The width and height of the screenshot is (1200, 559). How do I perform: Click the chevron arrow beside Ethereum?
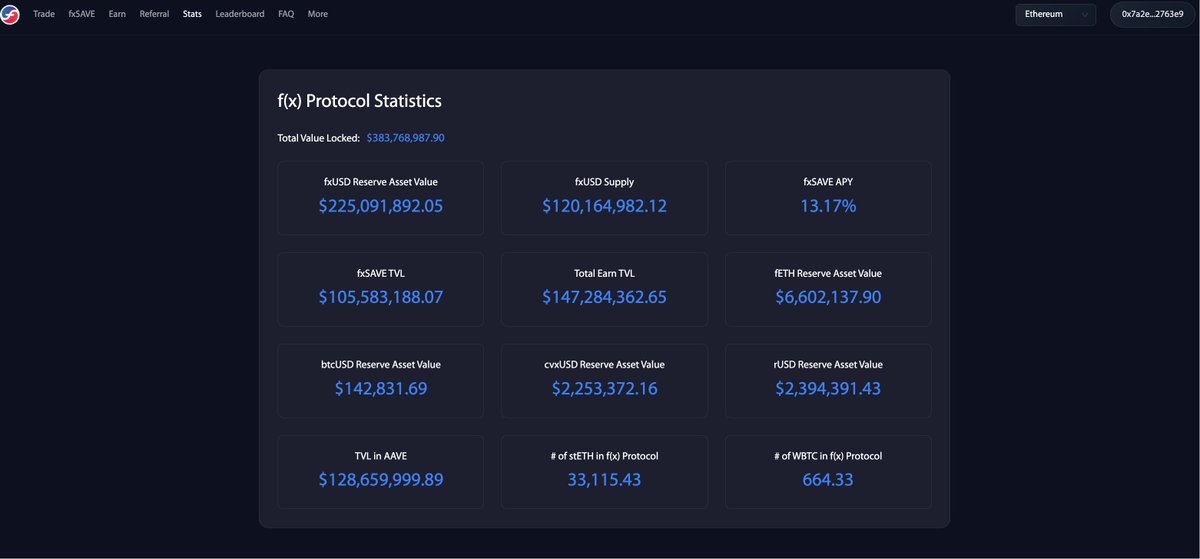click(1084, 15)
